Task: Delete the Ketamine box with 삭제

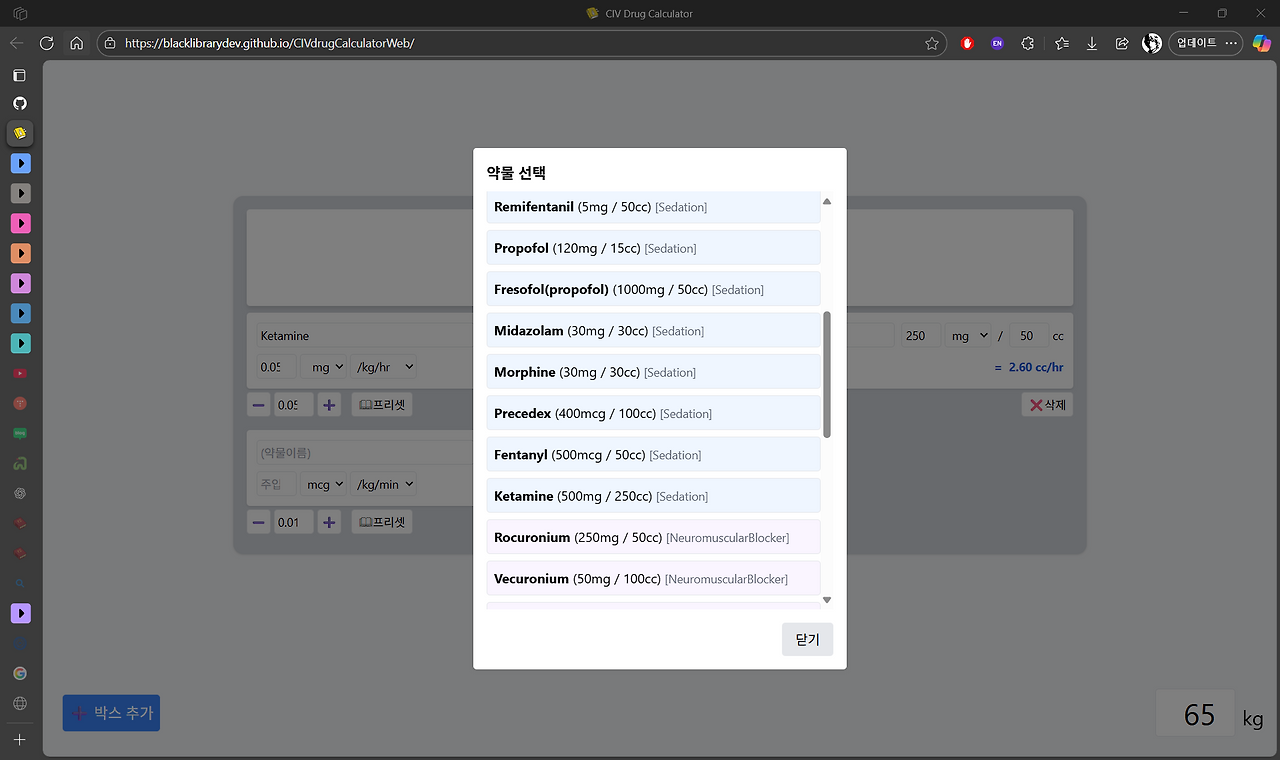Action: 1047,405
